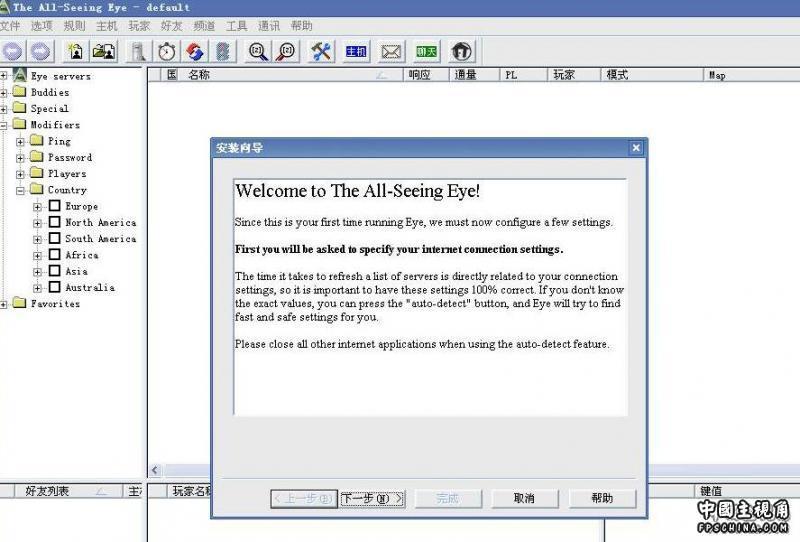Click the green 聊天 chat toolbar icon
Image resolution: width=800 pixels, height=542 pixels.
[x=426, y=52]
